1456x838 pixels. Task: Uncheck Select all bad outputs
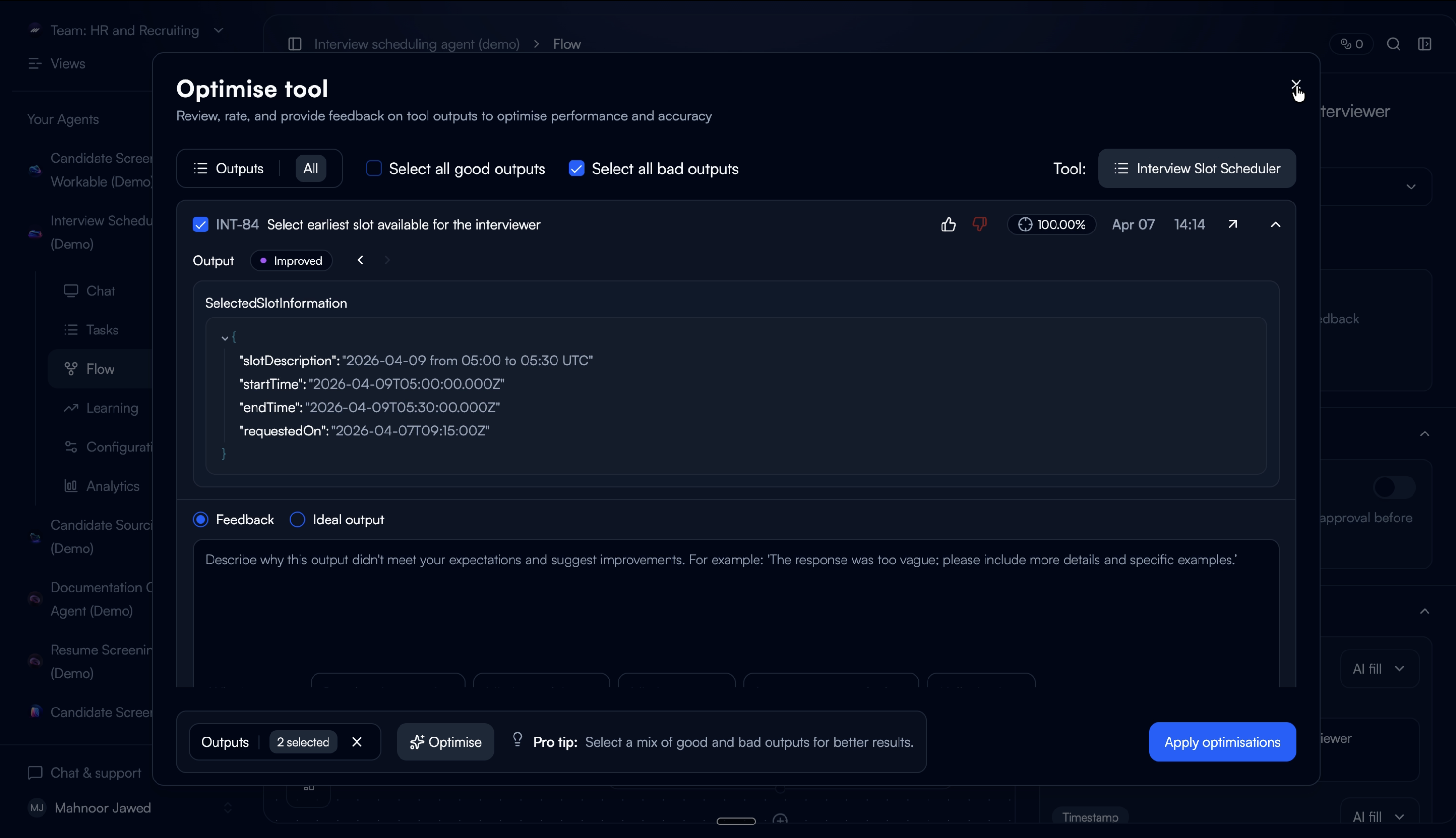point(576,169)
